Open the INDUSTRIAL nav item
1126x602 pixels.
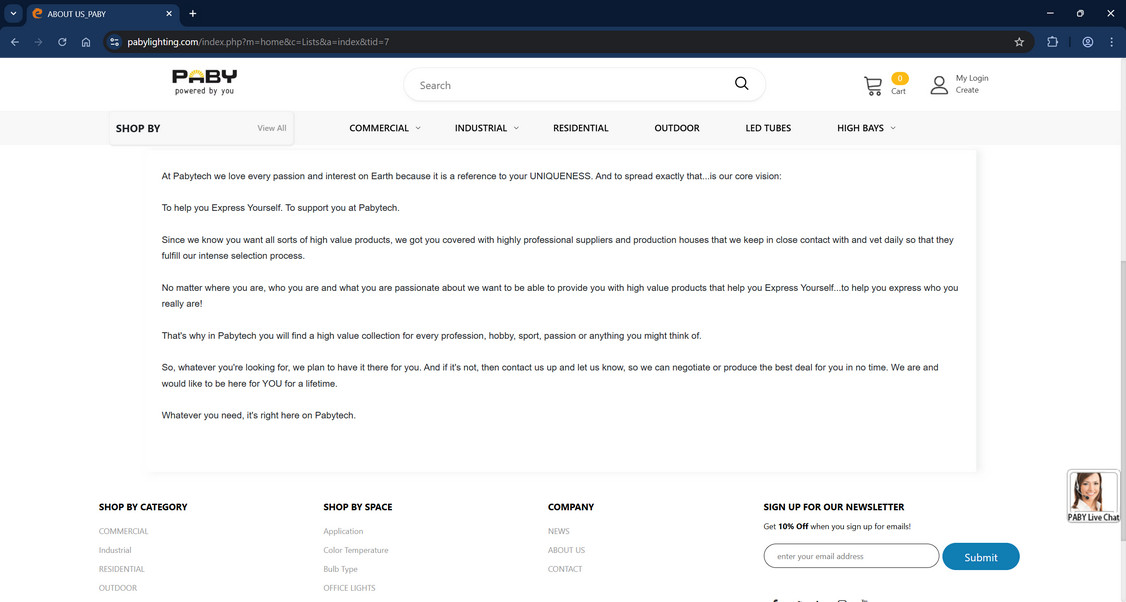[x=480, y=128]
